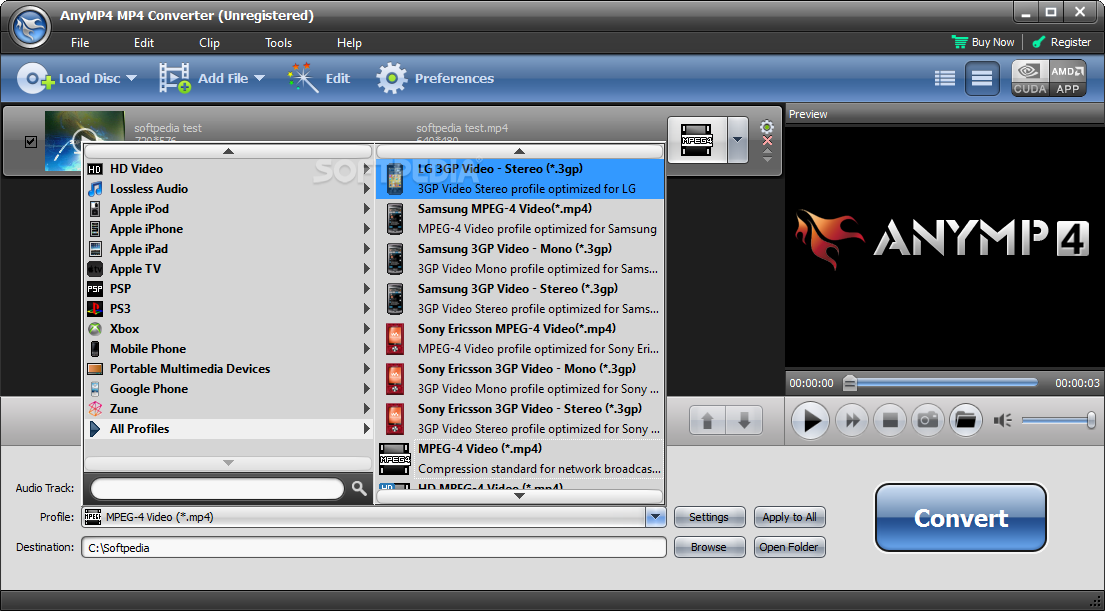Click Apply to All button

tap(789, 517)
